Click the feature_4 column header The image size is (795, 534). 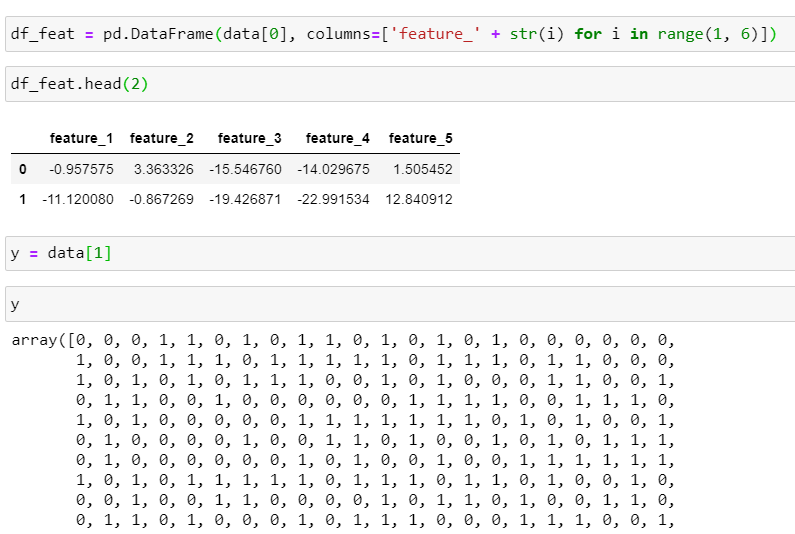[337, 138]
